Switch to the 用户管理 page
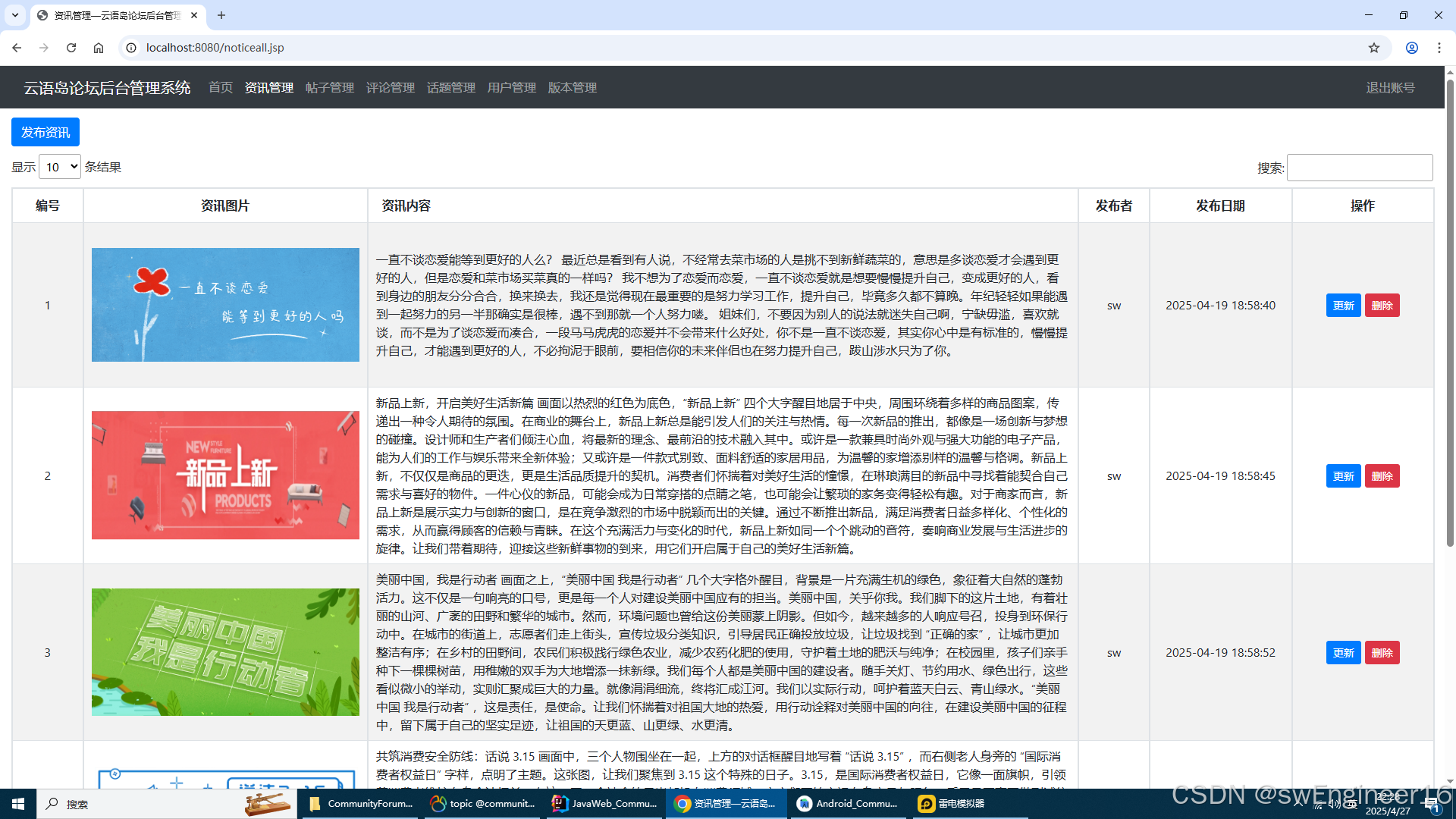 [x=511, y=88]
